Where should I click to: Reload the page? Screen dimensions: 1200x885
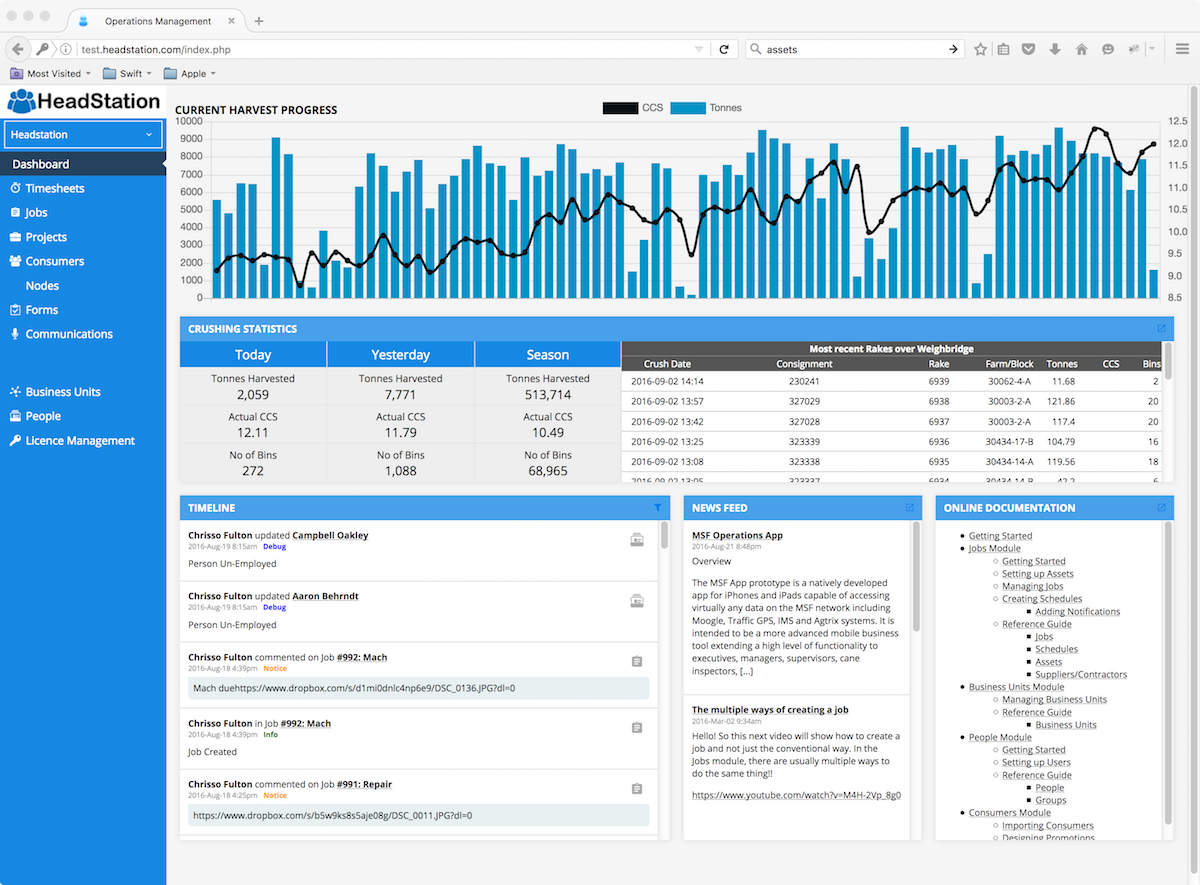(723, 49)
